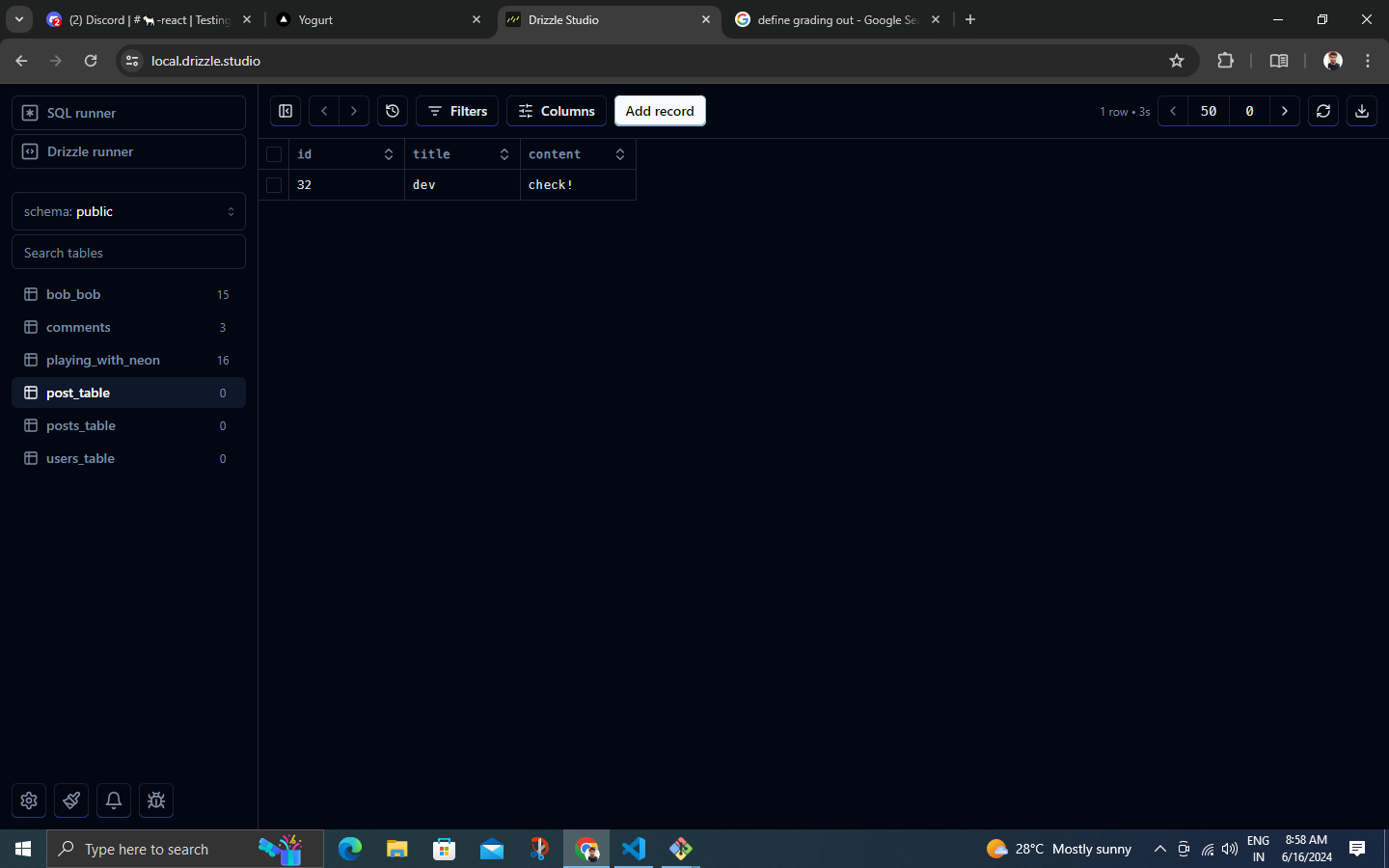Open the taskbar search box
The image size is (1389, 868).
pos(185,849)
